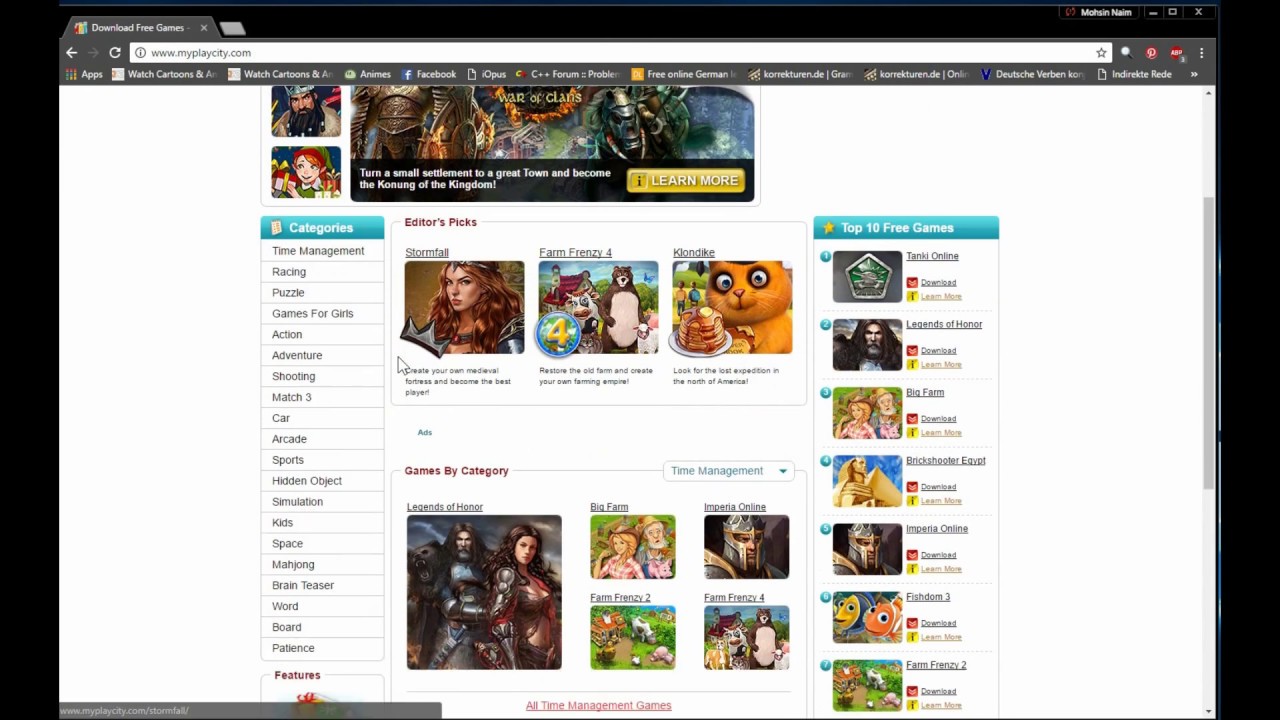The image size is (1280, 720).
Task: Click the Big Farm Top 10 icon
Action: pos(867,412)
